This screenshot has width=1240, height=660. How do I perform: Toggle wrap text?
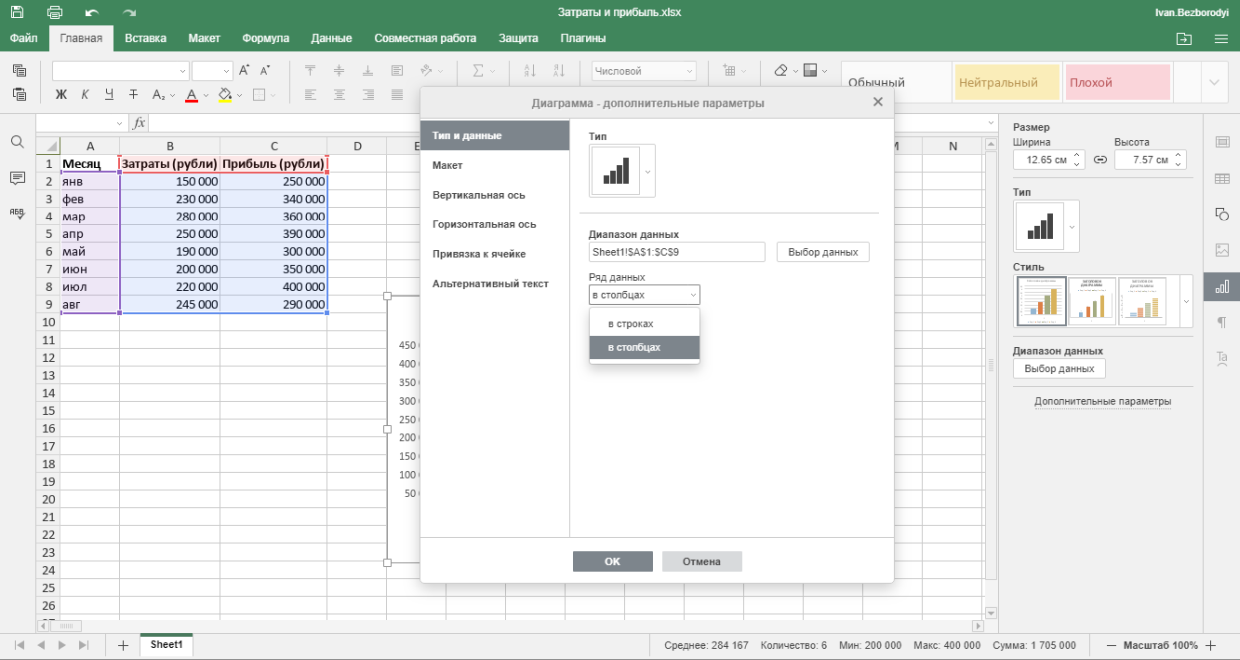pyautogui.click(x=397, y=71)
